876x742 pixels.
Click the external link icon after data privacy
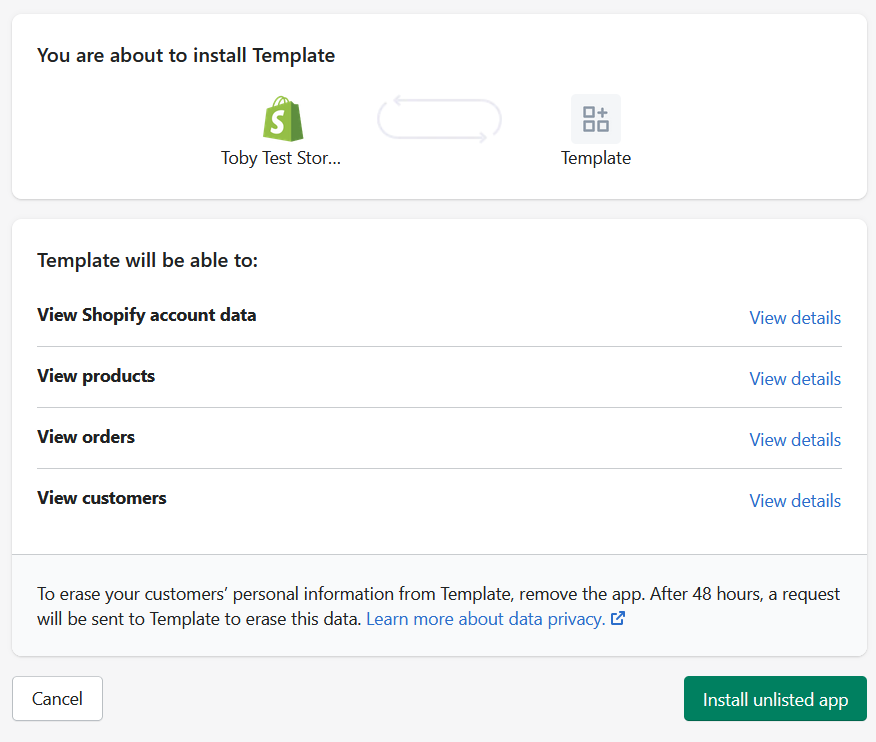(x=618, y=619)
